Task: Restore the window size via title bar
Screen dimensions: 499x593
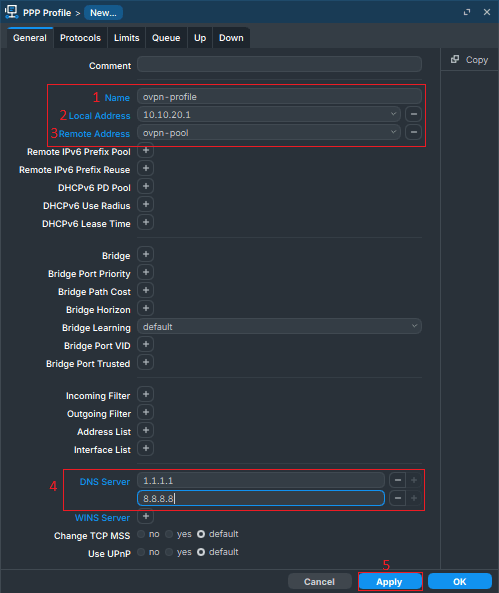Action: [x=467, y=12]
